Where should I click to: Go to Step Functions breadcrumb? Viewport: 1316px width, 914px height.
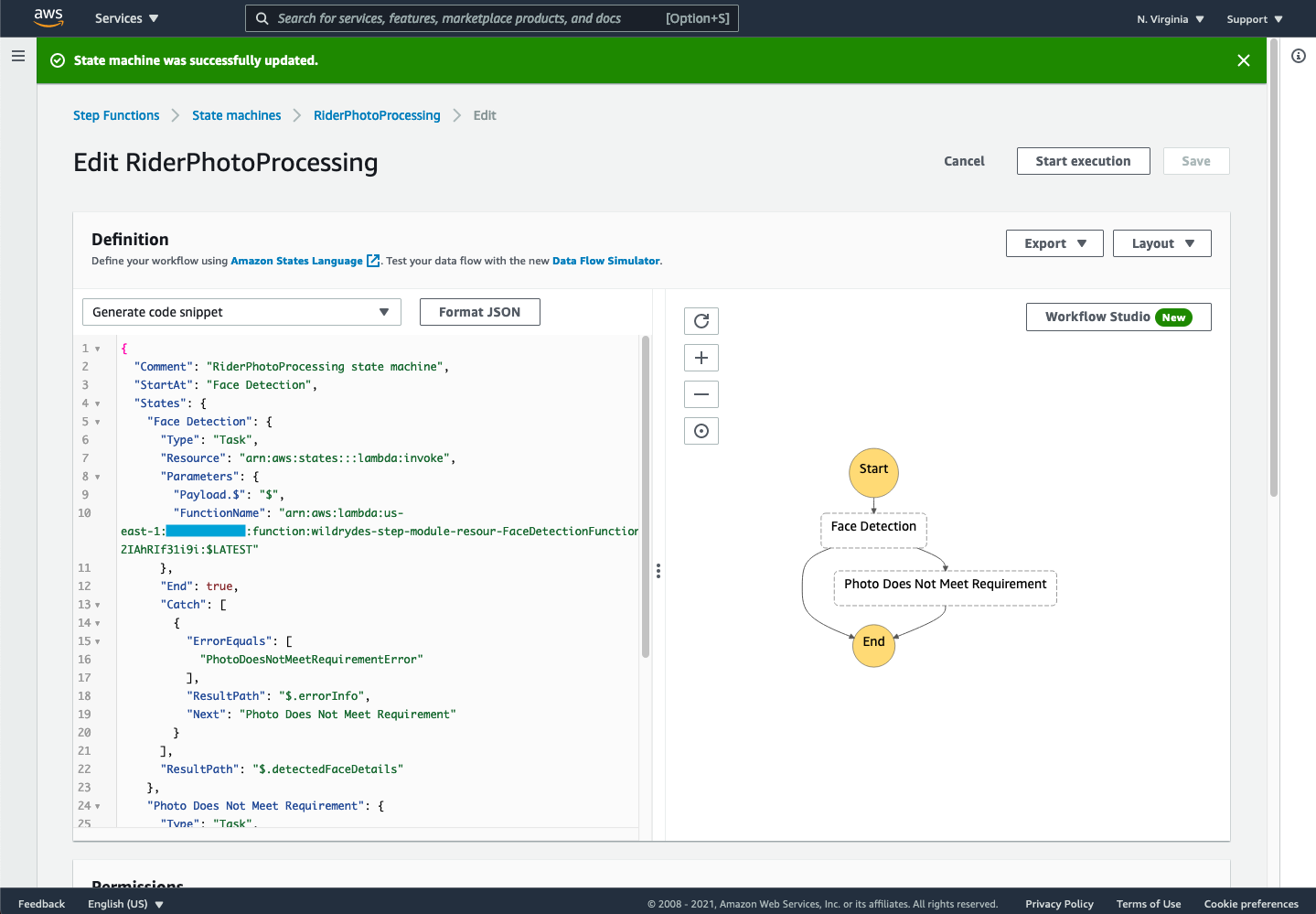(116, 115)
